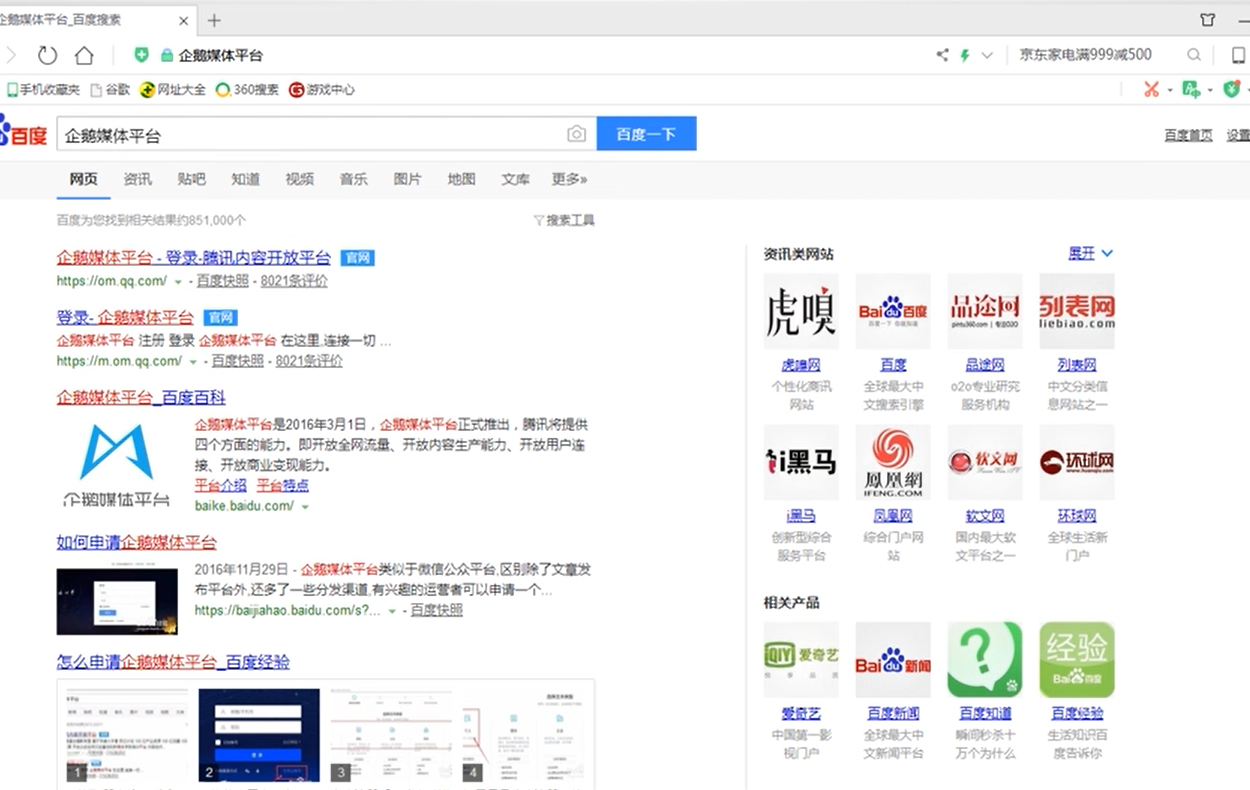Screen dimensions: 1250x790
Task: Open 平台介绍 sublink
Action: click(x=220, y=485)
